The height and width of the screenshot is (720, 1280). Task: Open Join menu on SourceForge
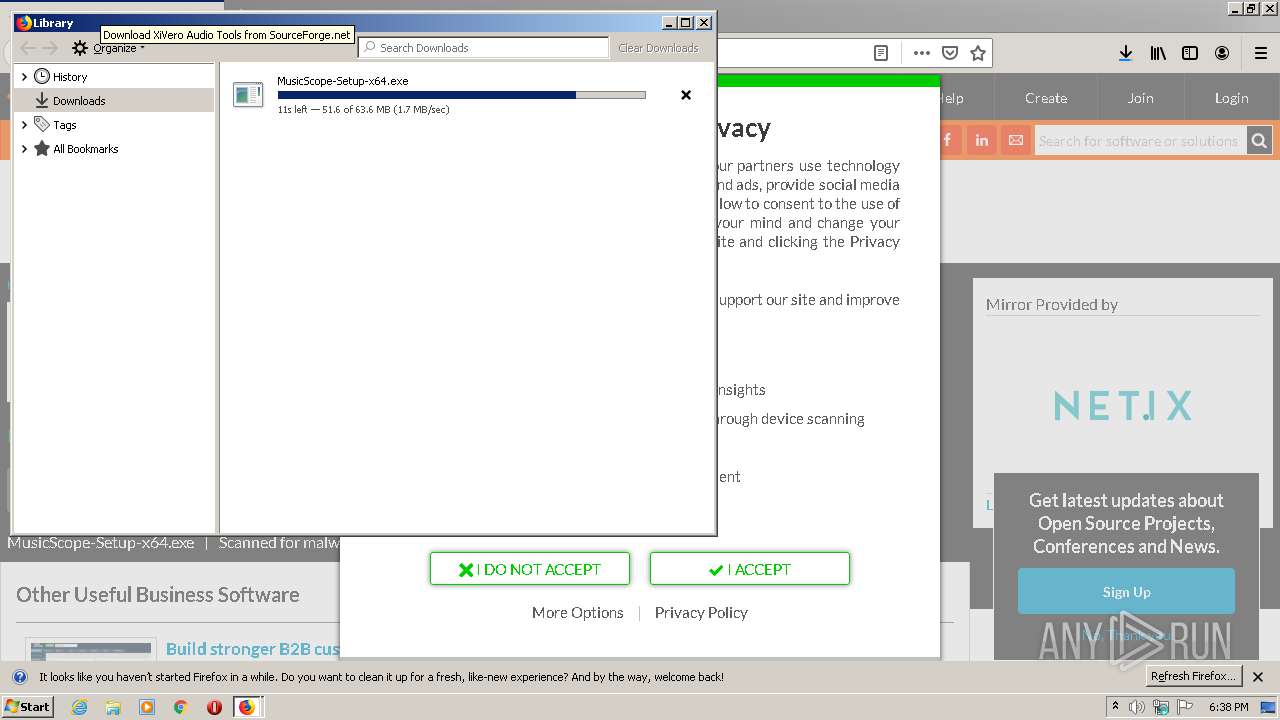tap(1141, 98)
